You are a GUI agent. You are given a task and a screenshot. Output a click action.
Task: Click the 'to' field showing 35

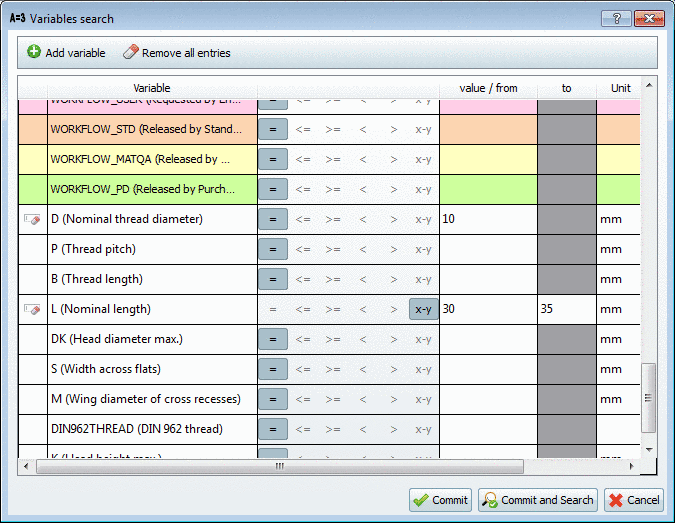tap(566, 309)
